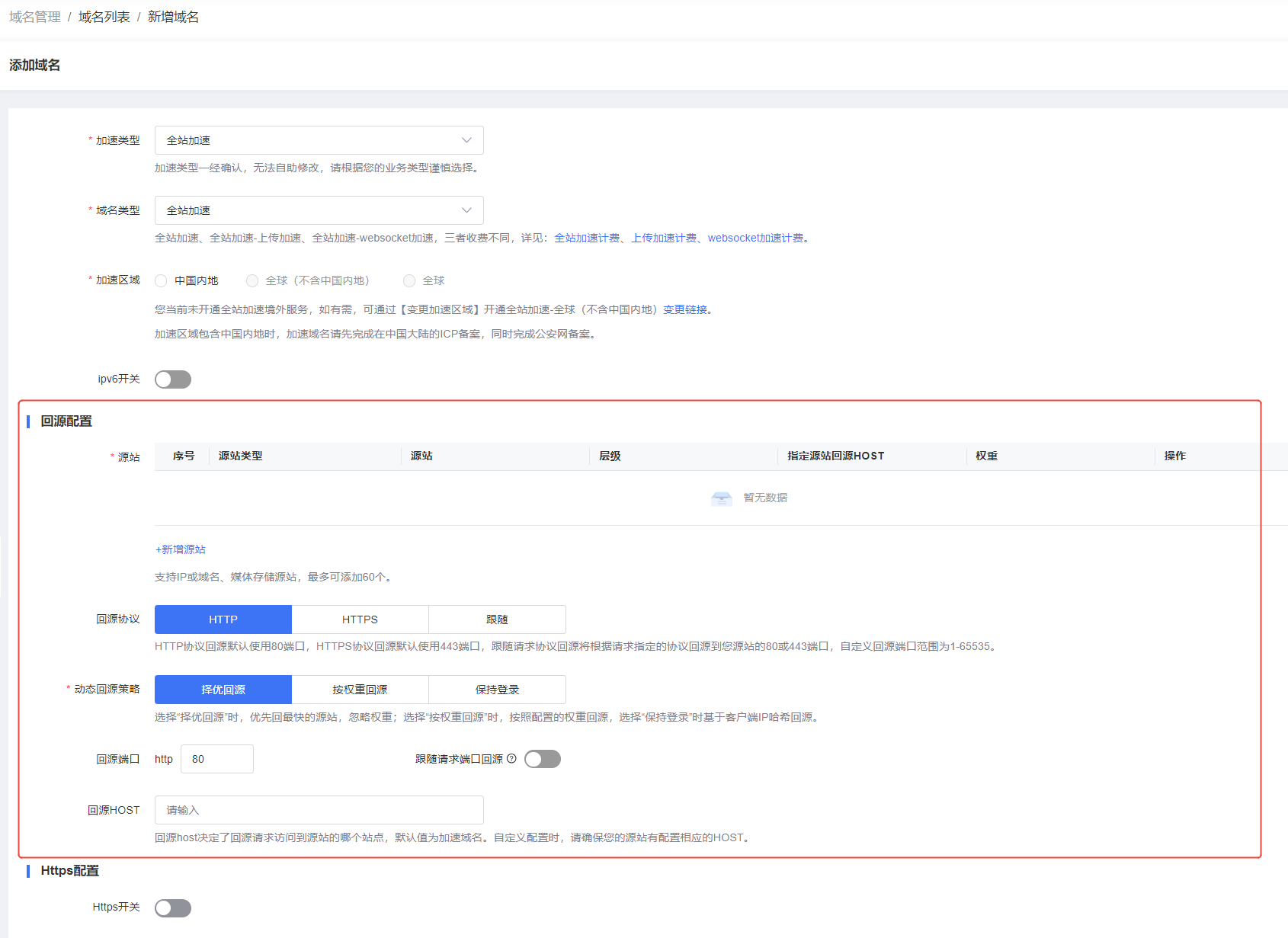Viewport: 1288px width, 938px height.
Task: Click the 权重 column header
Action: tap(987, 456)
